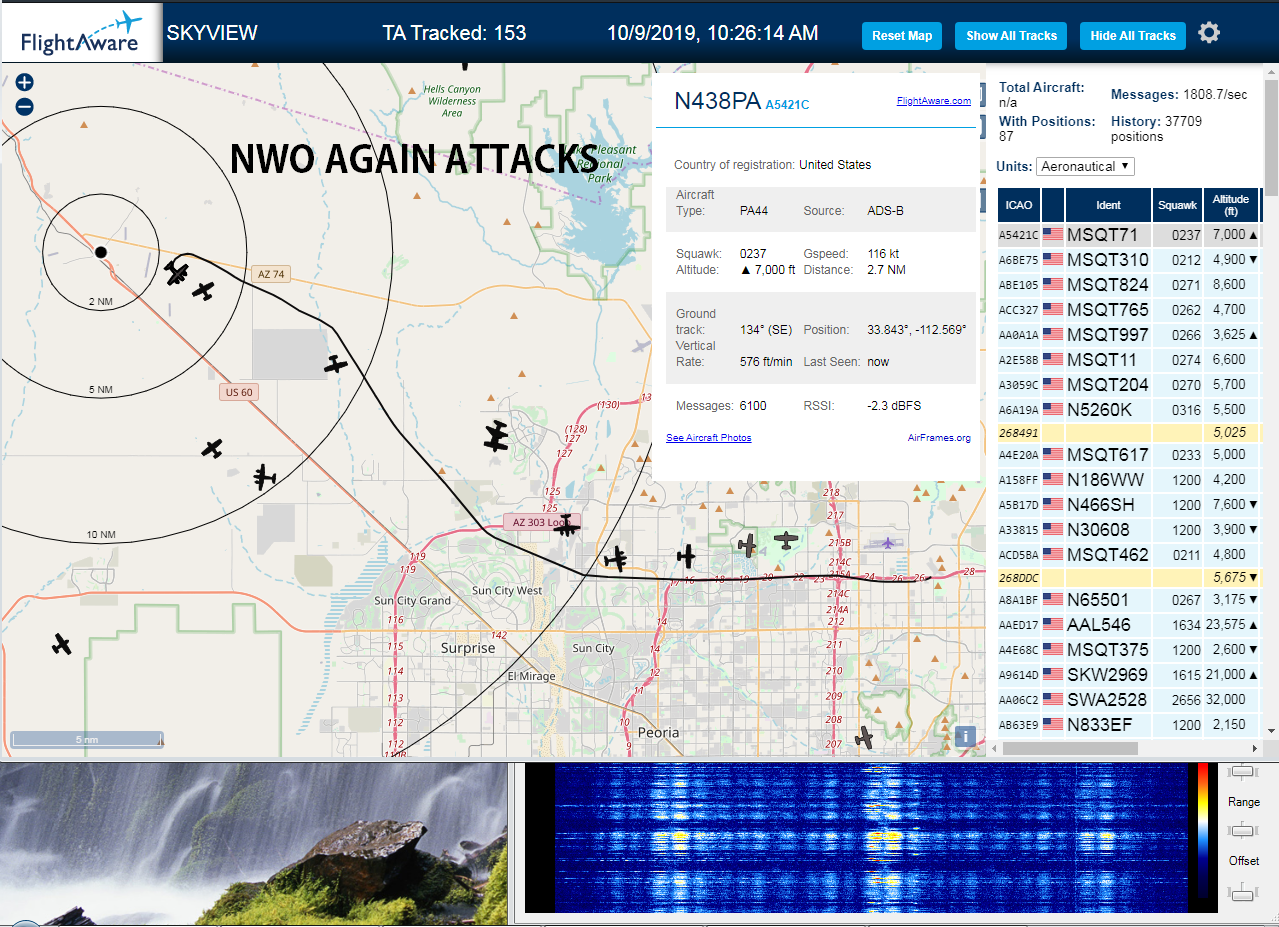The height and width of the screenshot is (927, 1279).
Task: Select aircraft icon closest to the receiver dot
Action: point(178,273)
